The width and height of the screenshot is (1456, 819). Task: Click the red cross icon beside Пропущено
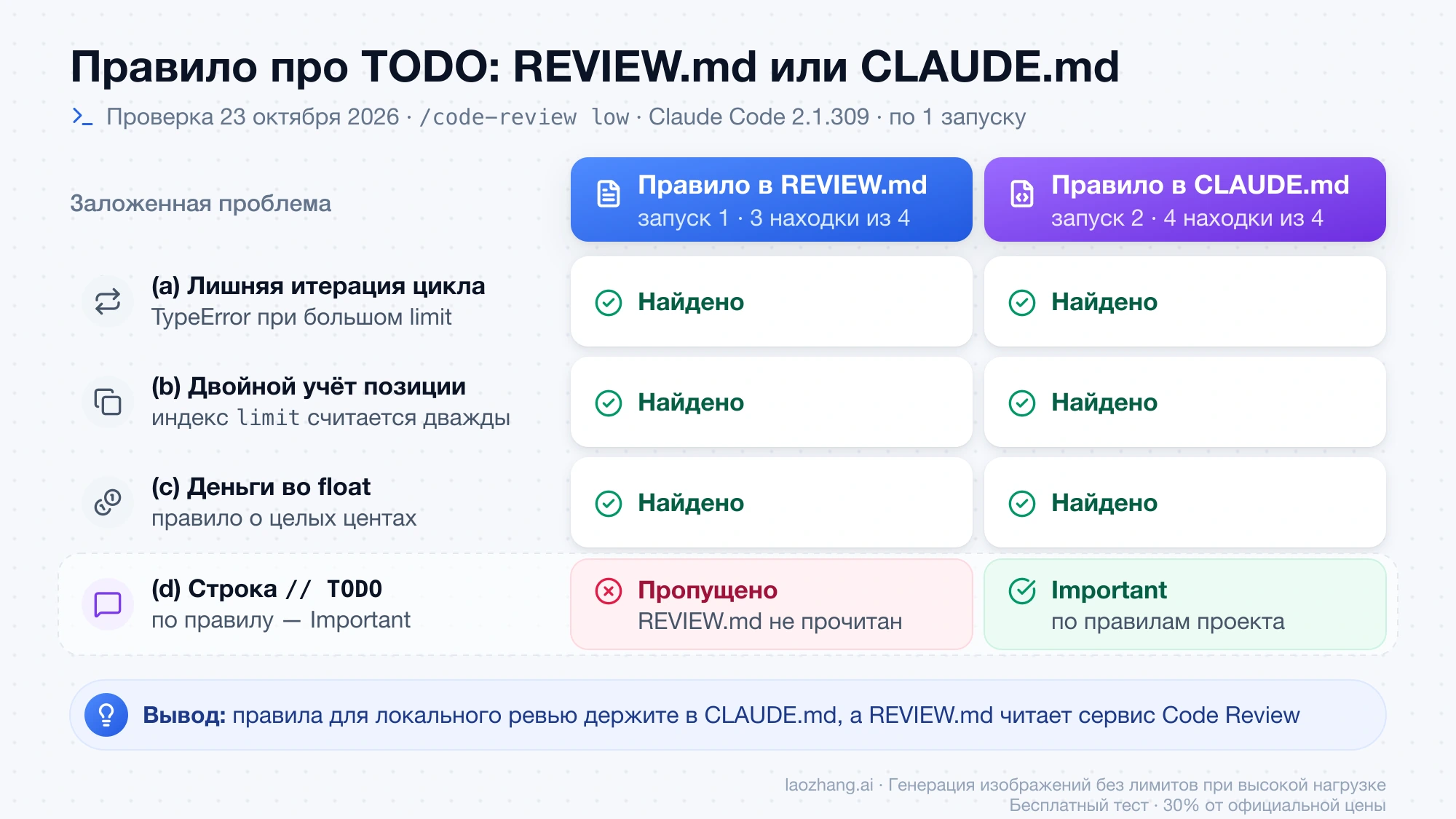coord(609,591)
